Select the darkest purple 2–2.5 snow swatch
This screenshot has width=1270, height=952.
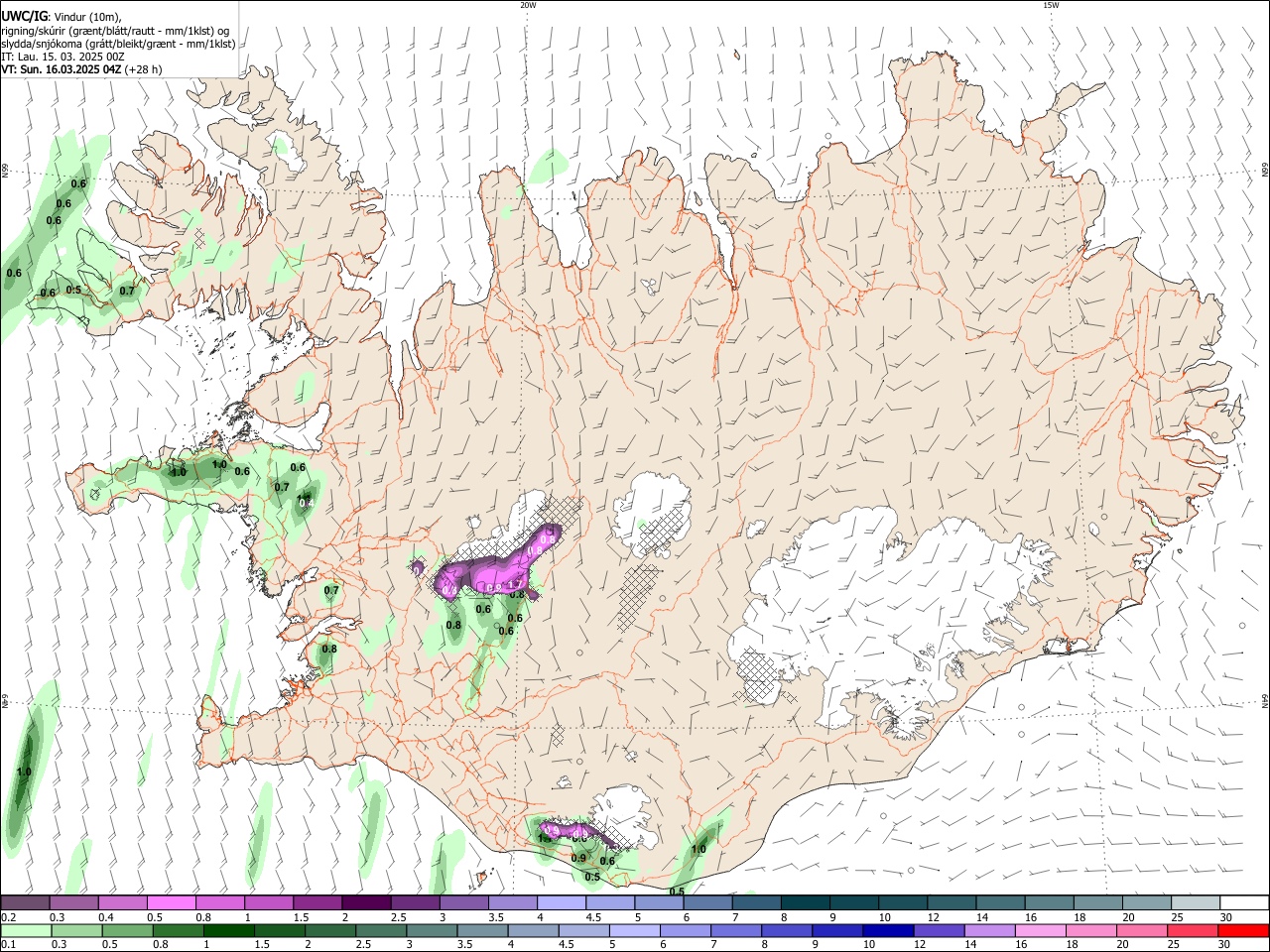pyautogui.click(x=365, y=903)
